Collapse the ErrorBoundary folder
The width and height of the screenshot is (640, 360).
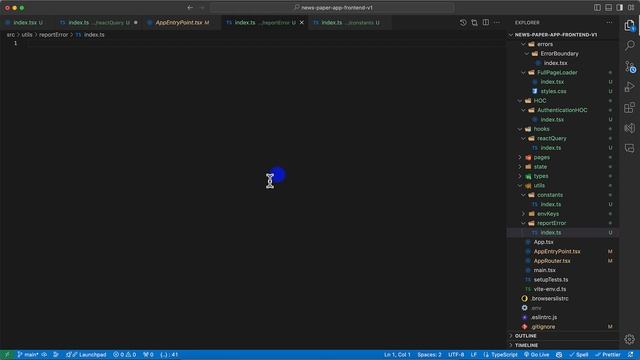(527, 53)
